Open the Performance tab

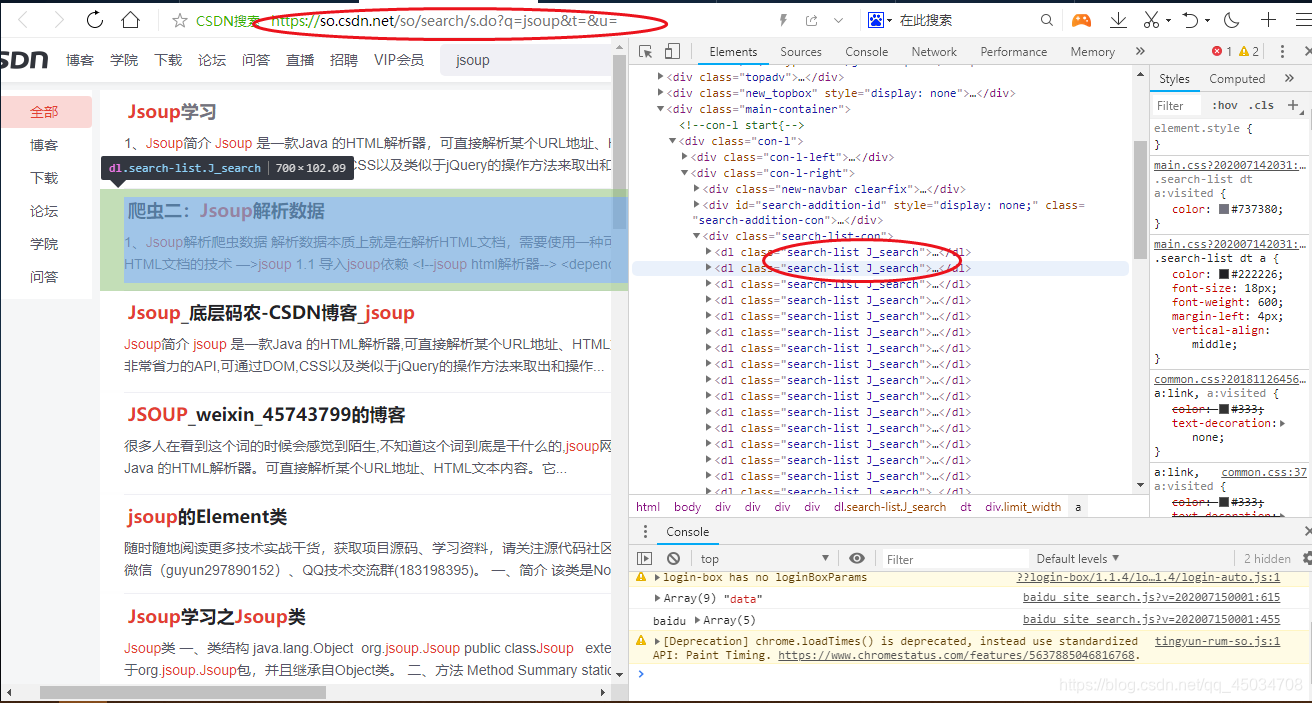1013,51
